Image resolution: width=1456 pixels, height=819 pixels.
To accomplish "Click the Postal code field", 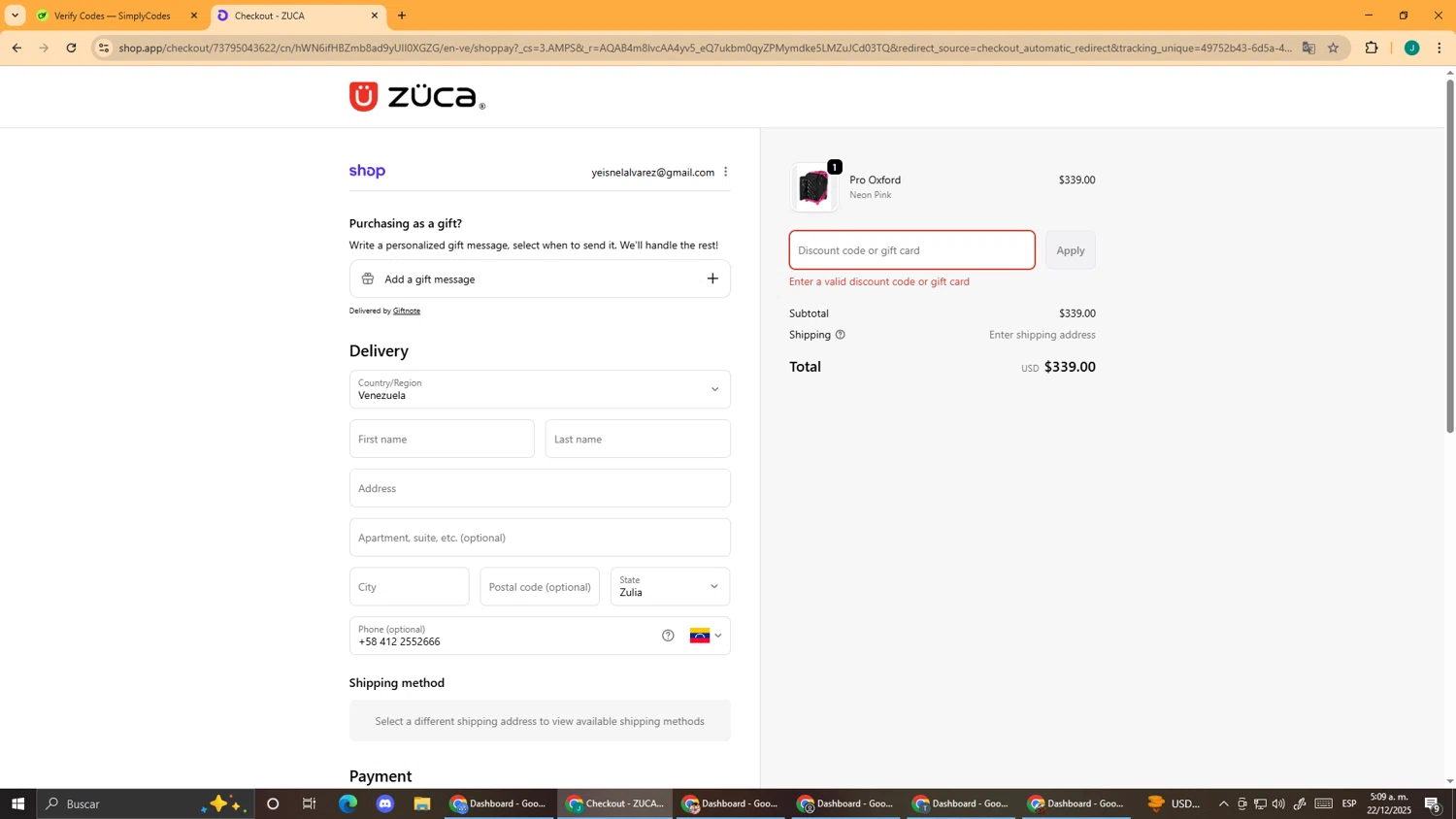I will pyautogui.click(x=540, y=586).
